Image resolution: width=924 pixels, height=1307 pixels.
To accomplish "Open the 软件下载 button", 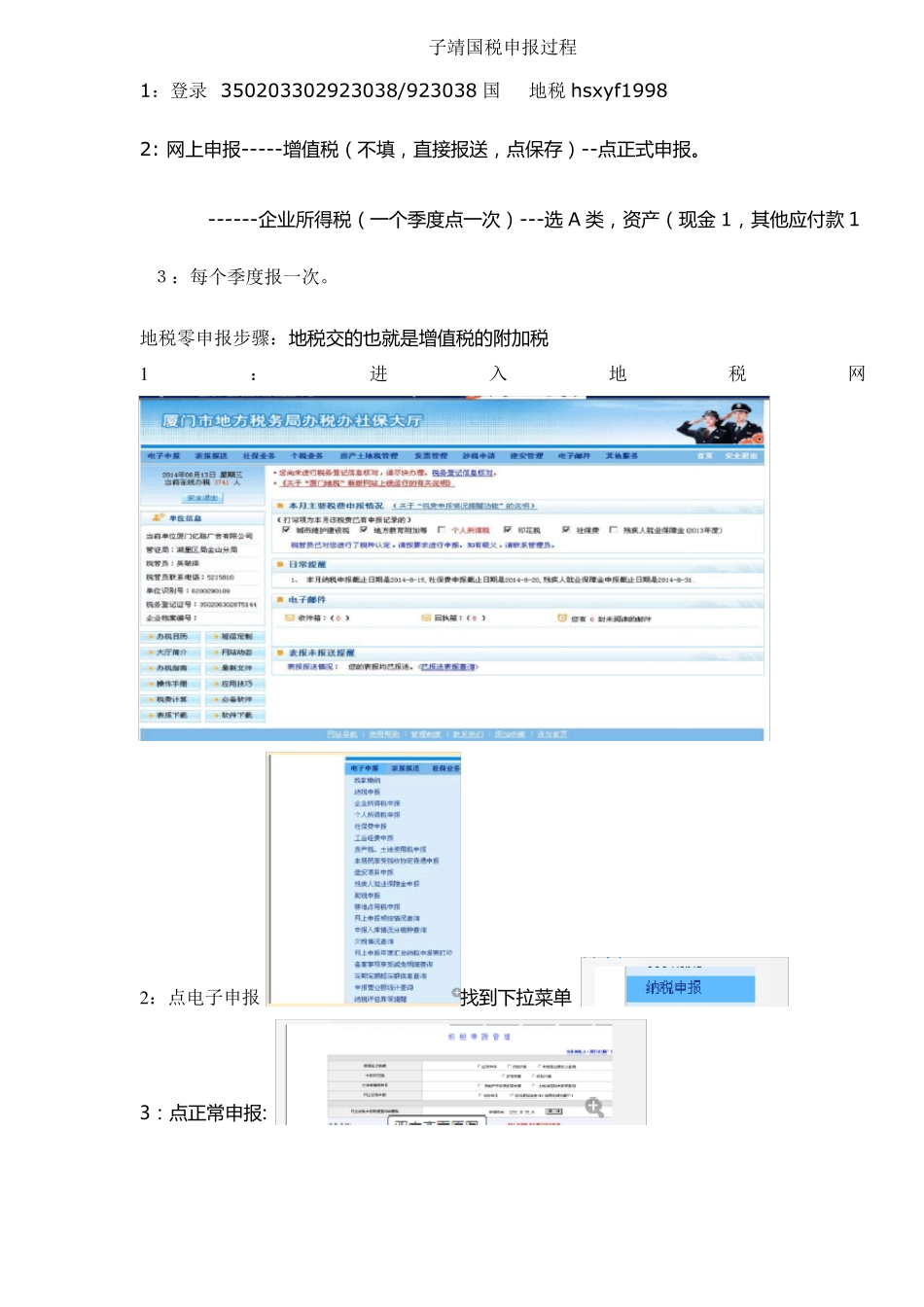I will (235, 715).
